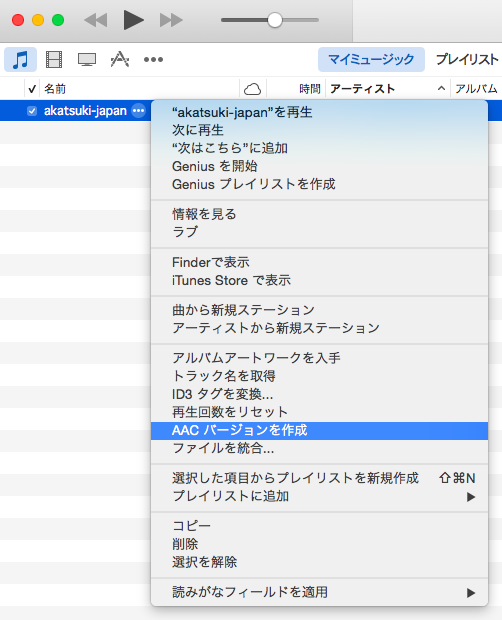Viewport: 502px width, 620px height.
Task: Click the volume slider knob
Action: pos(275,20)
